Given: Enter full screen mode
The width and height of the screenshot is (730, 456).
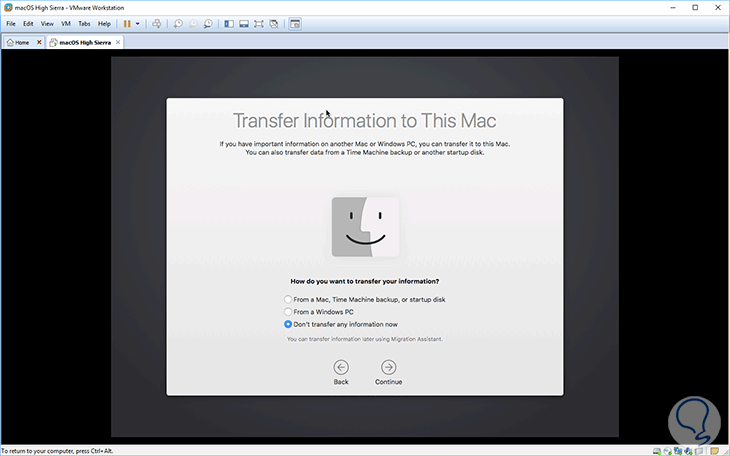Looking at the screenshot, I should (x=258, y=24).
